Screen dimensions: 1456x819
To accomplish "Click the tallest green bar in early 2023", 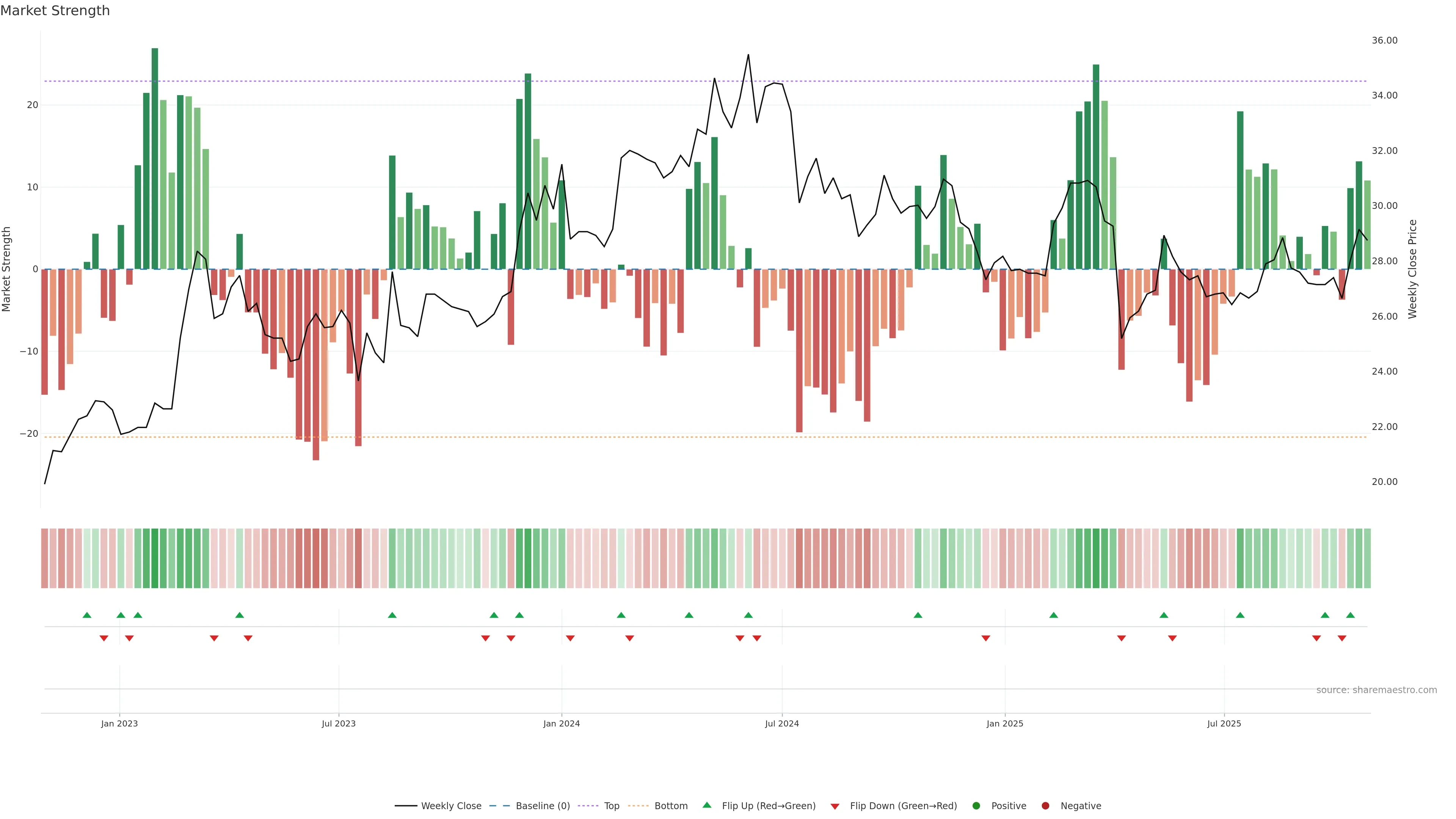I will pos(155,158).
